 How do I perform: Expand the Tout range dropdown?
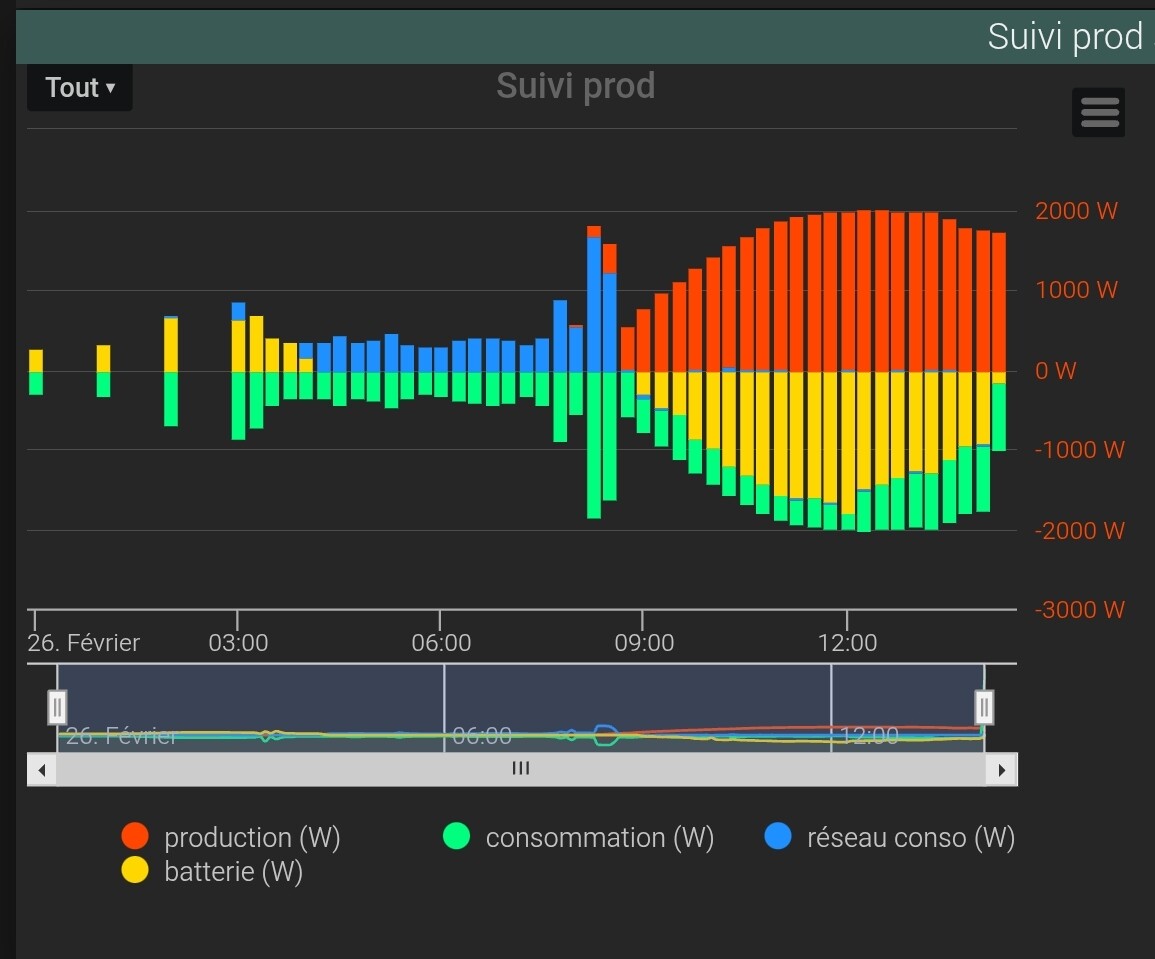coord(80,88)
